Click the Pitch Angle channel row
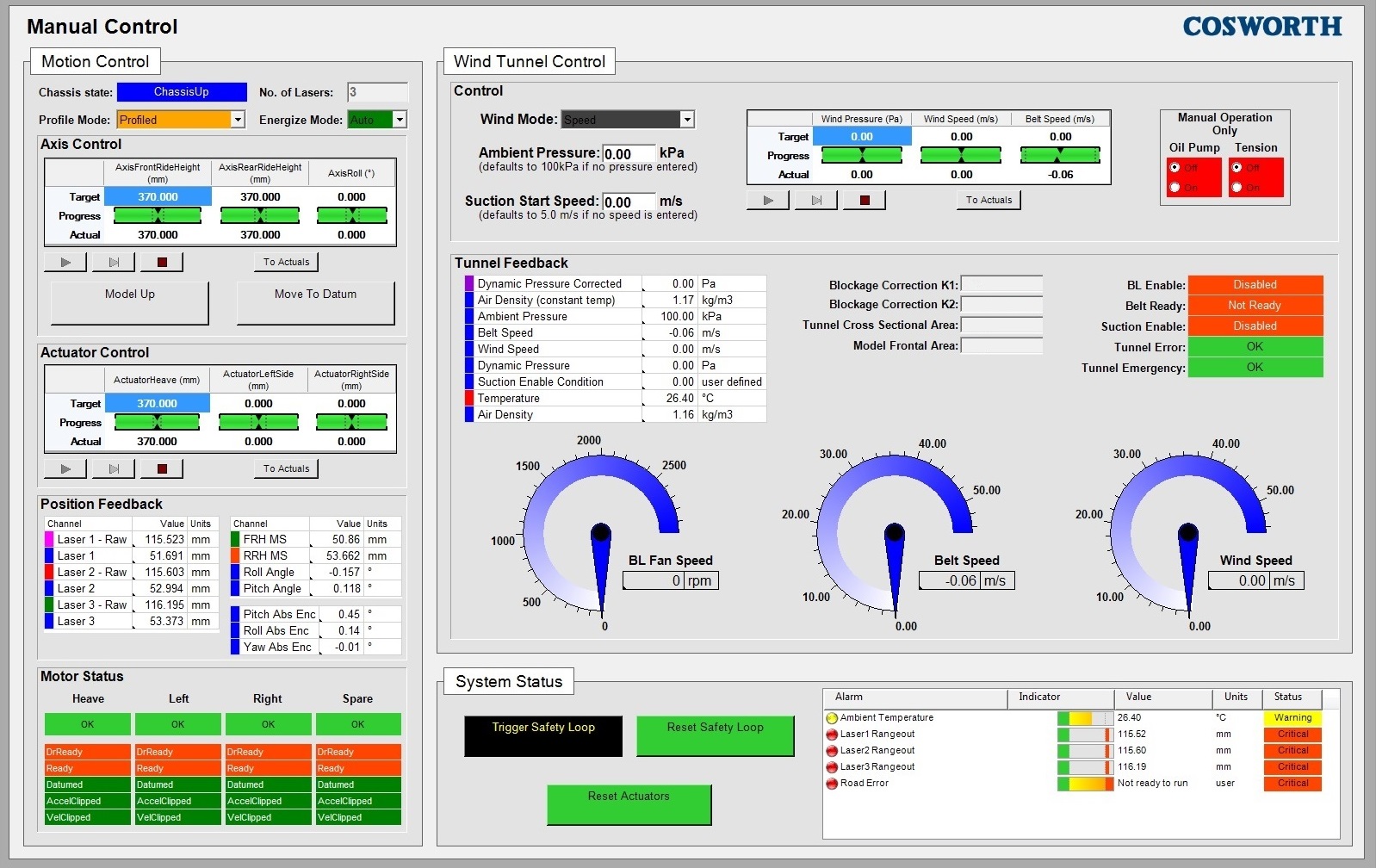Image resolution: width=1376 pixels, height=868 pixels. [315, 589]
